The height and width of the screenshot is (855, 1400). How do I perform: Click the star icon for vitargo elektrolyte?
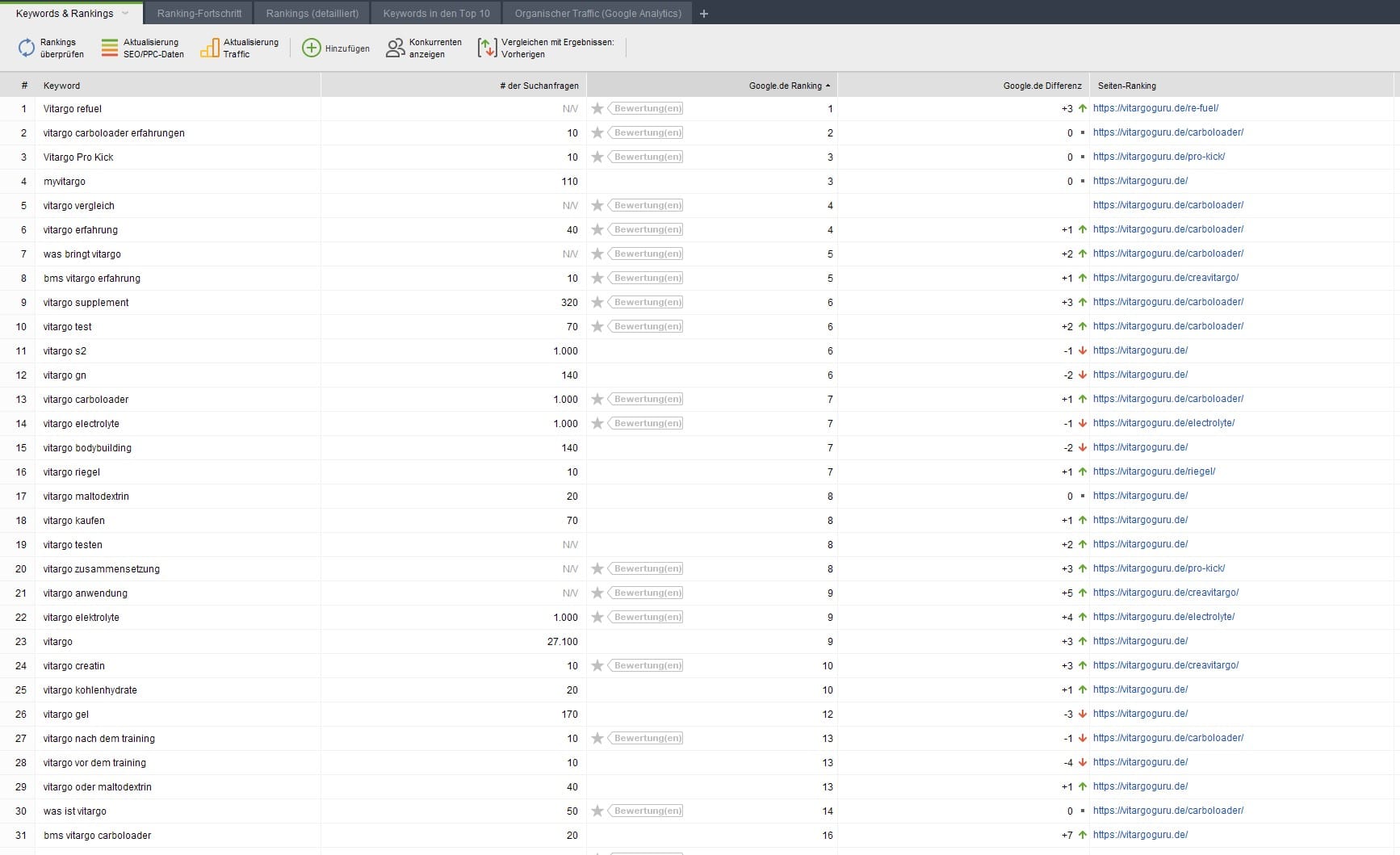pyautogui.click(x=597, y=617)
